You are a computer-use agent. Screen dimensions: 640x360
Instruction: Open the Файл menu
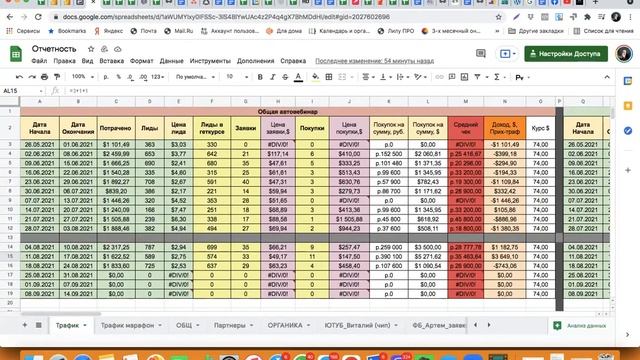[39, 61]
